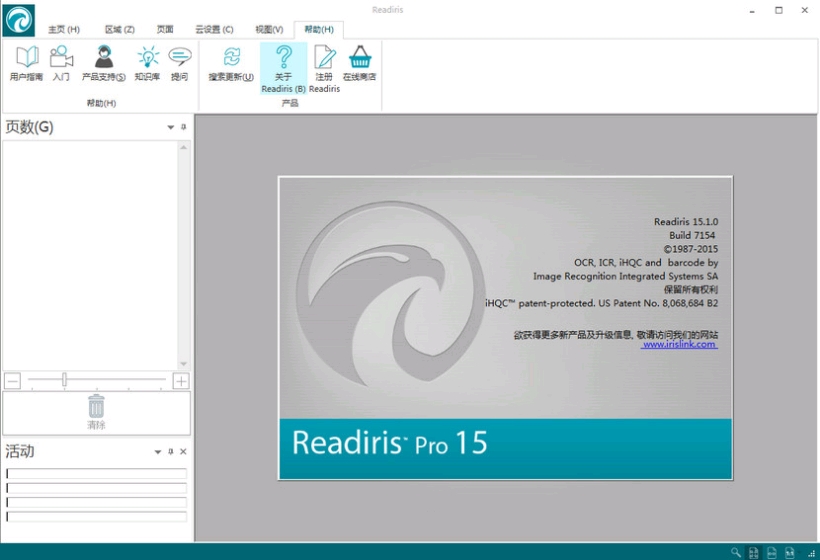This screenshot has width=820, height=560.
Task: Click the zoom in plus button
Action: (x=181, y=381)
